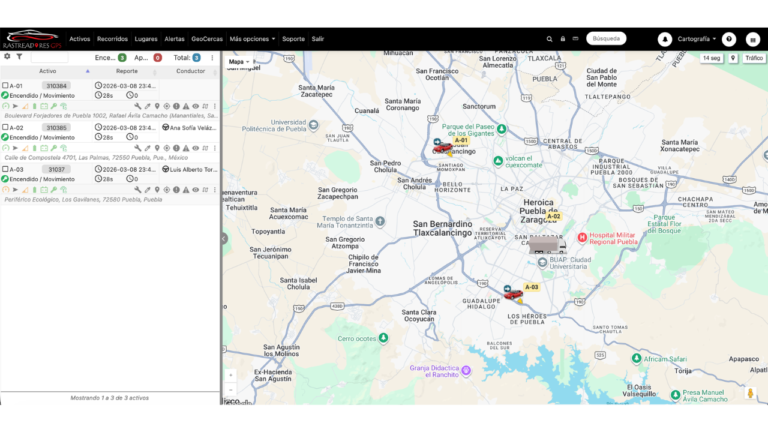The image size is (768, 432).
Task: Open the round grid menu button at far right
Action: [x=753, y=40]
